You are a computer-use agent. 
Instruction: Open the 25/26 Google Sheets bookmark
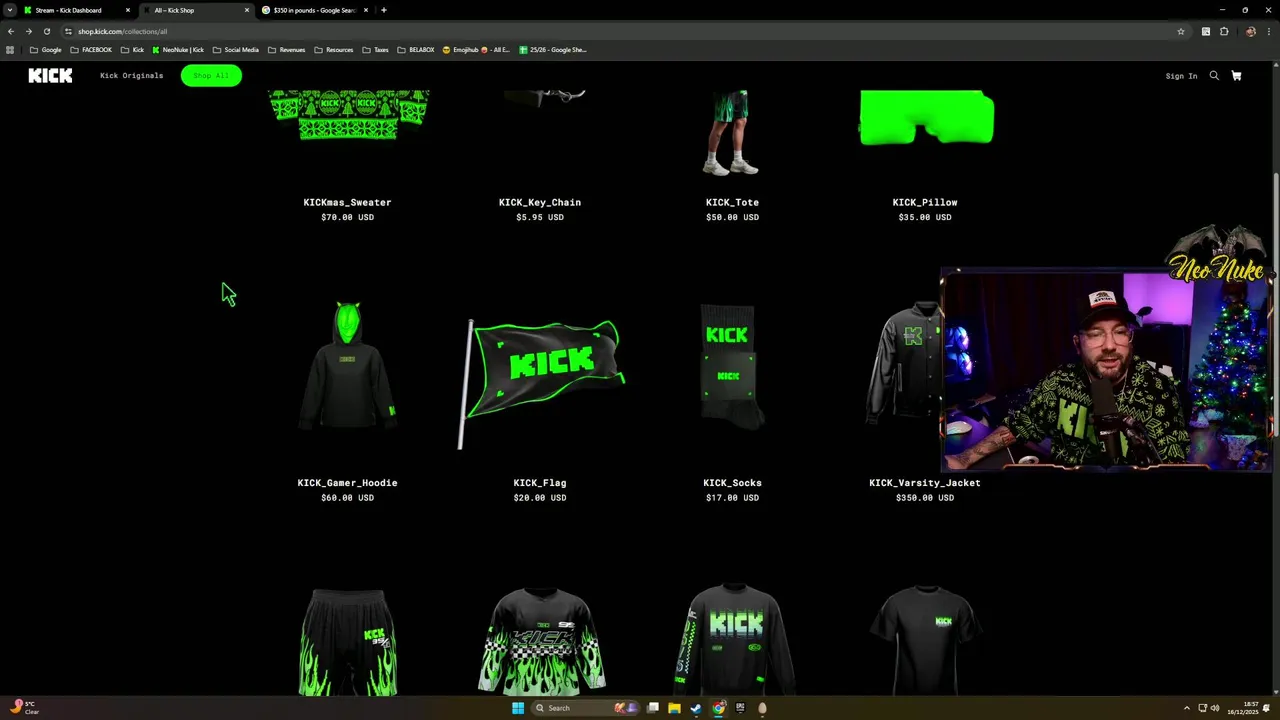(x=553, y=50)
